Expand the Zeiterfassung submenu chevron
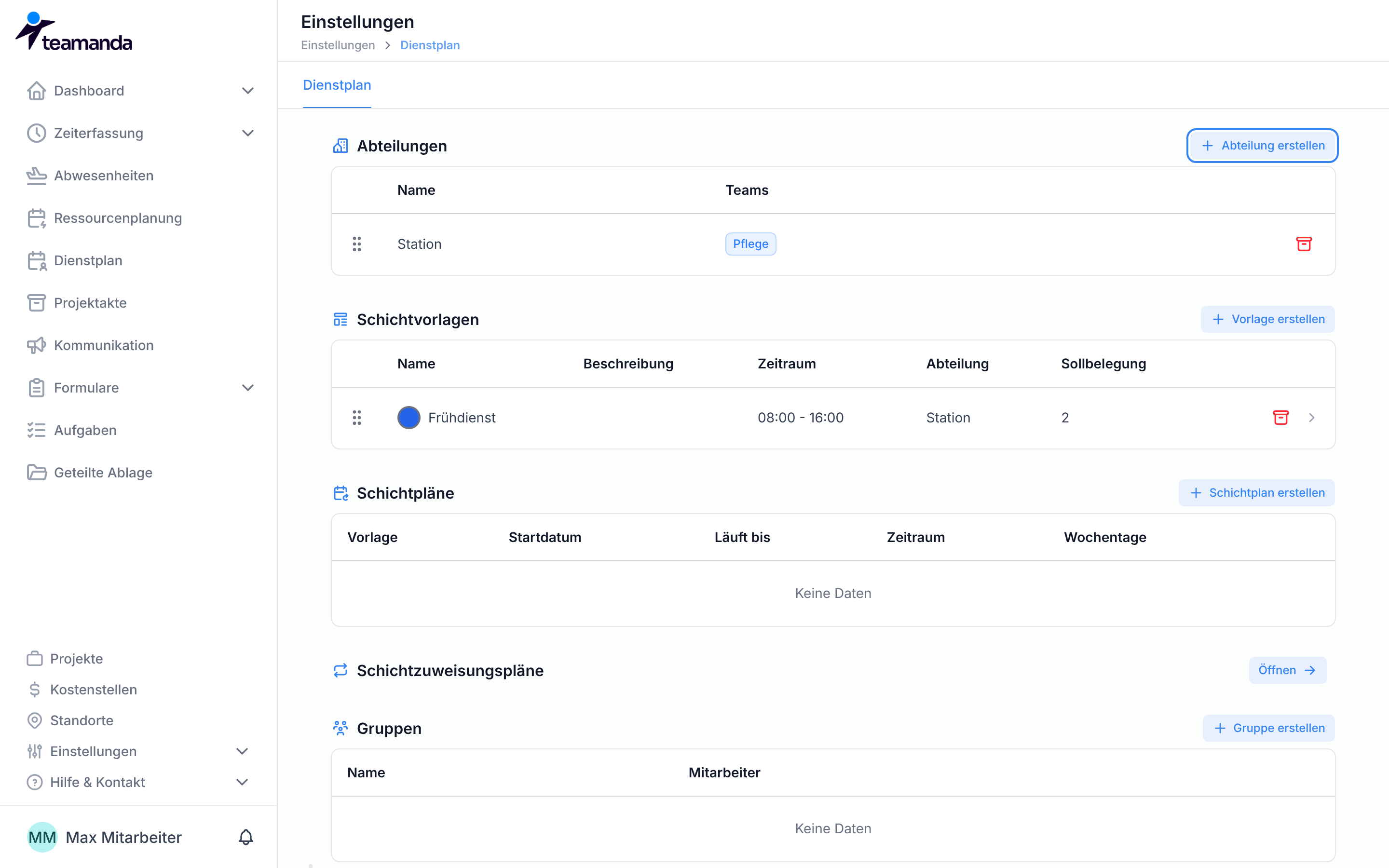 (x=247, y=133)
